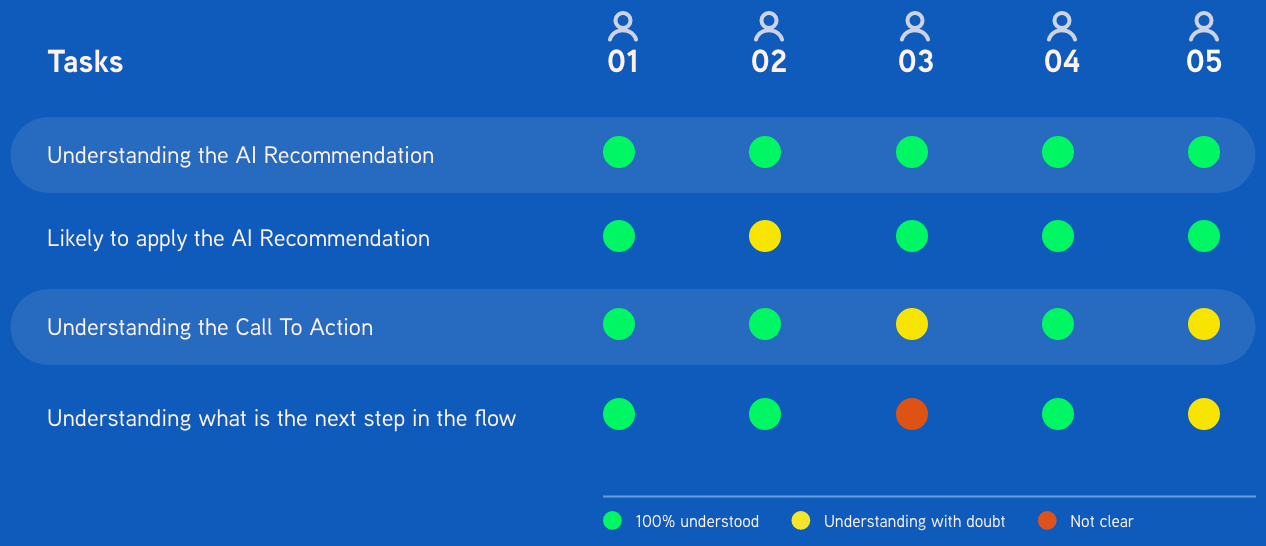The height and width of the screenshot is (546, 1266).
Task: Select the next step in the flow row label
Action: click(282, 418)
